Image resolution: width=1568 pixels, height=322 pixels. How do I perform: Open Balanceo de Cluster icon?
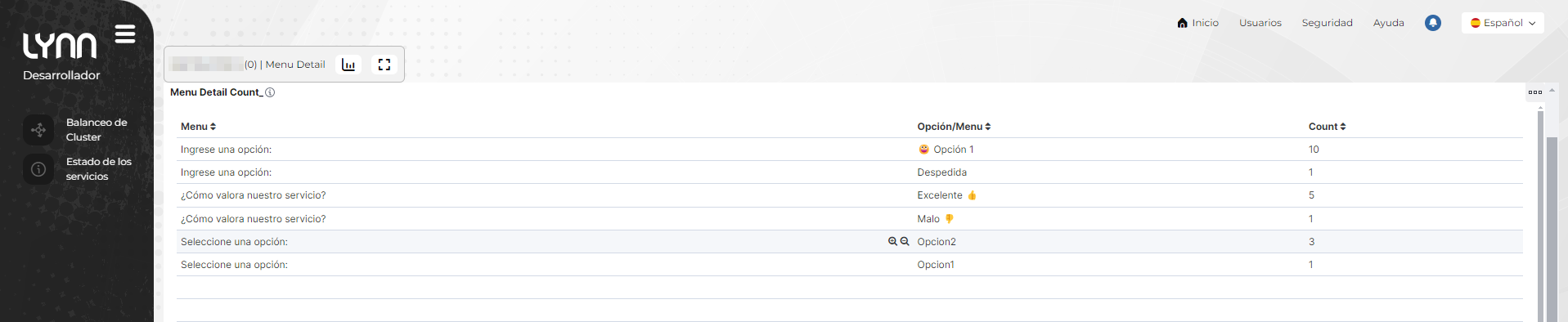(38, 130)
